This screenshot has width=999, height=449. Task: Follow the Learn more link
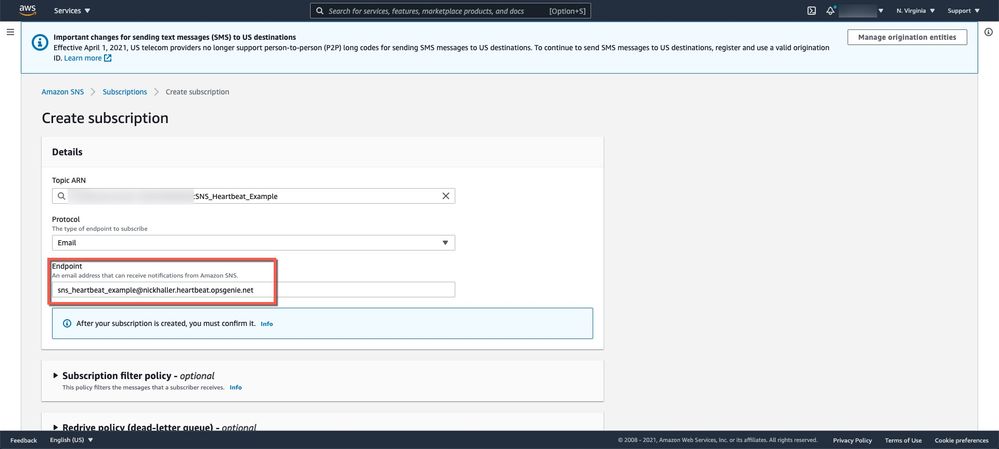(88, 58)
